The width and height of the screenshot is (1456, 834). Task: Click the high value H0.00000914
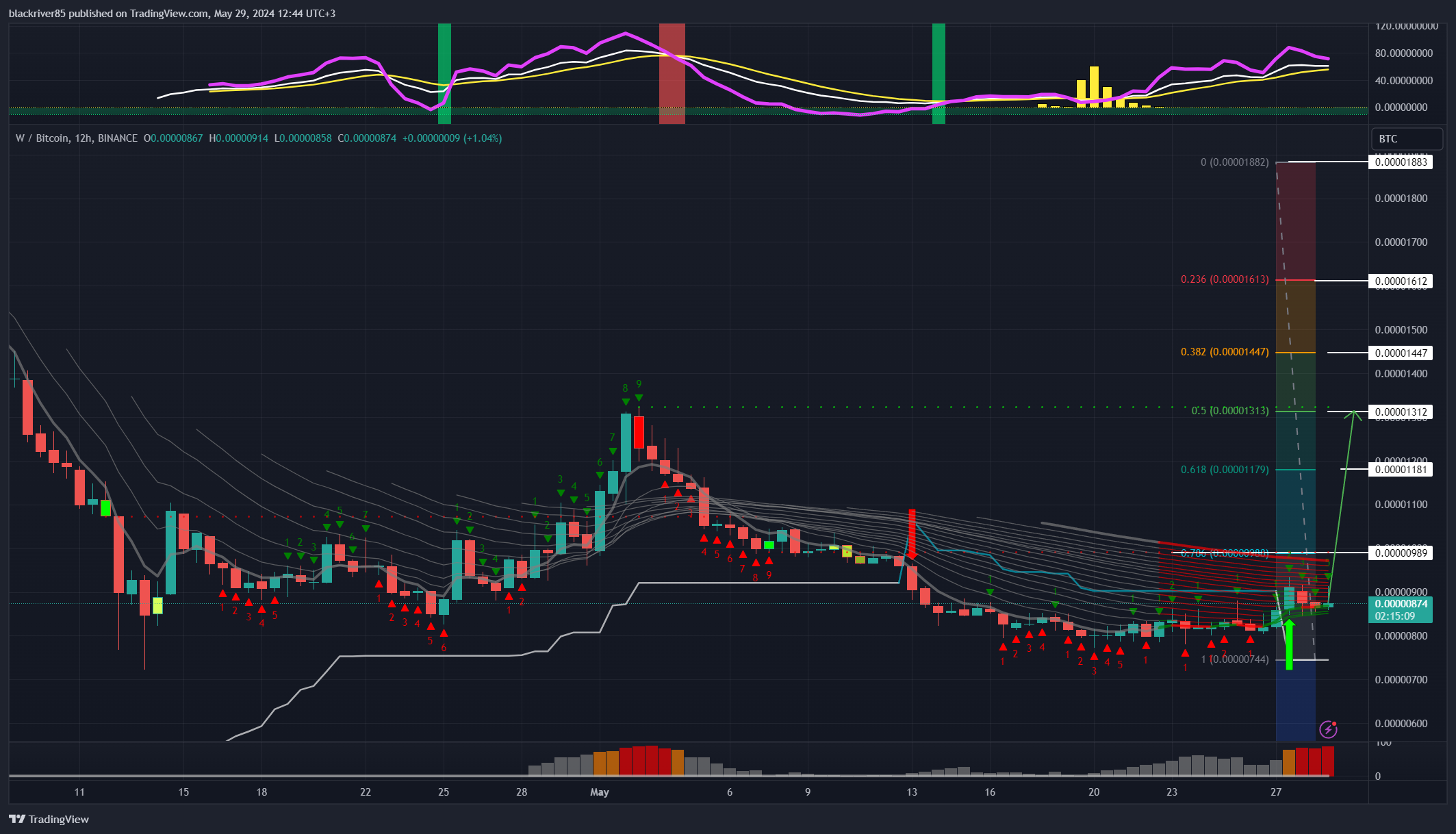(x=238, y=138)
